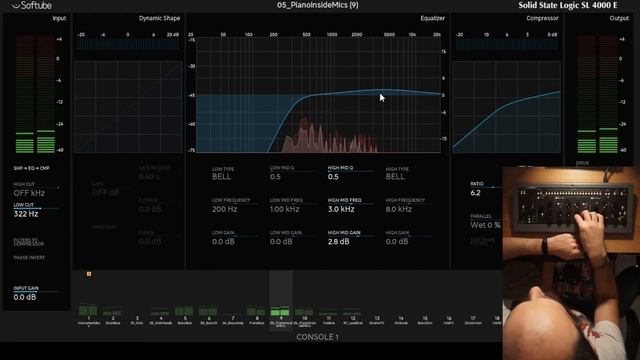Click the input level meter
This screenshot has height=360, width=640.
coord(35,94)
